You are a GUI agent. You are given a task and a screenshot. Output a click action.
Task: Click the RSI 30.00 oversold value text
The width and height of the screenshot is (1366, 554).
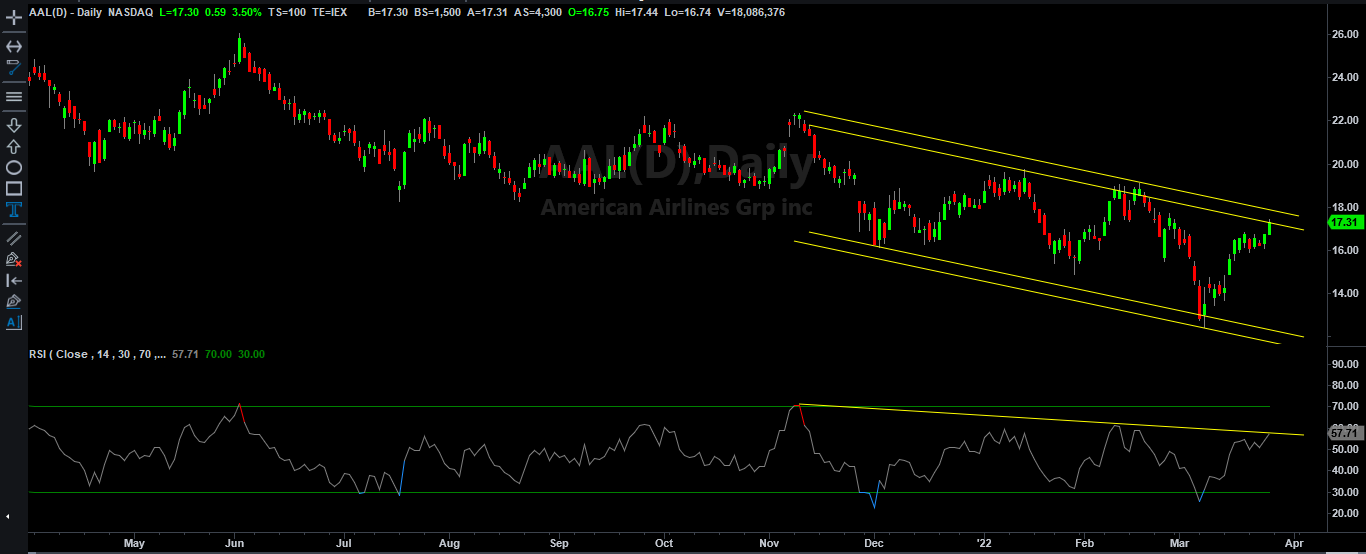point(249,354)
